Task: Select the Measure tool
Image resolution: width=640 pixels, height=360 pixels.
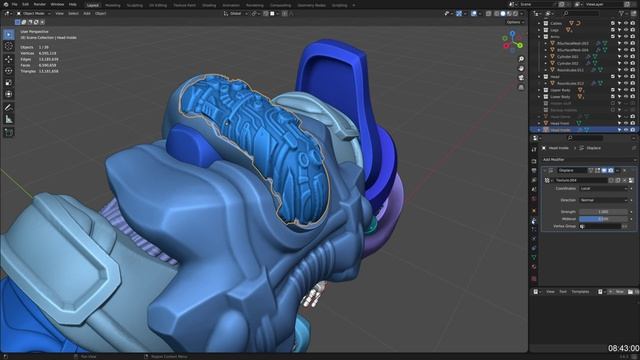Action: pyautogui.click(x=9, y=119)
